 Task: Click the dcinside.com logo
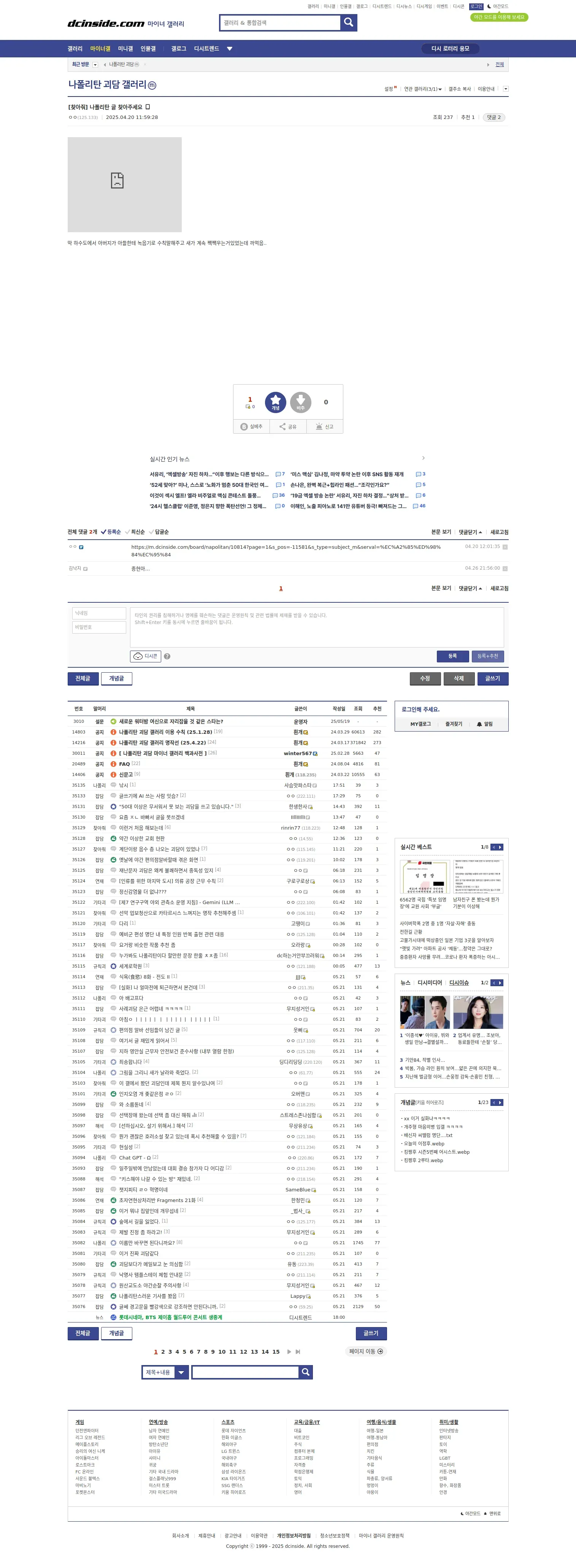(x=106, y=23)
